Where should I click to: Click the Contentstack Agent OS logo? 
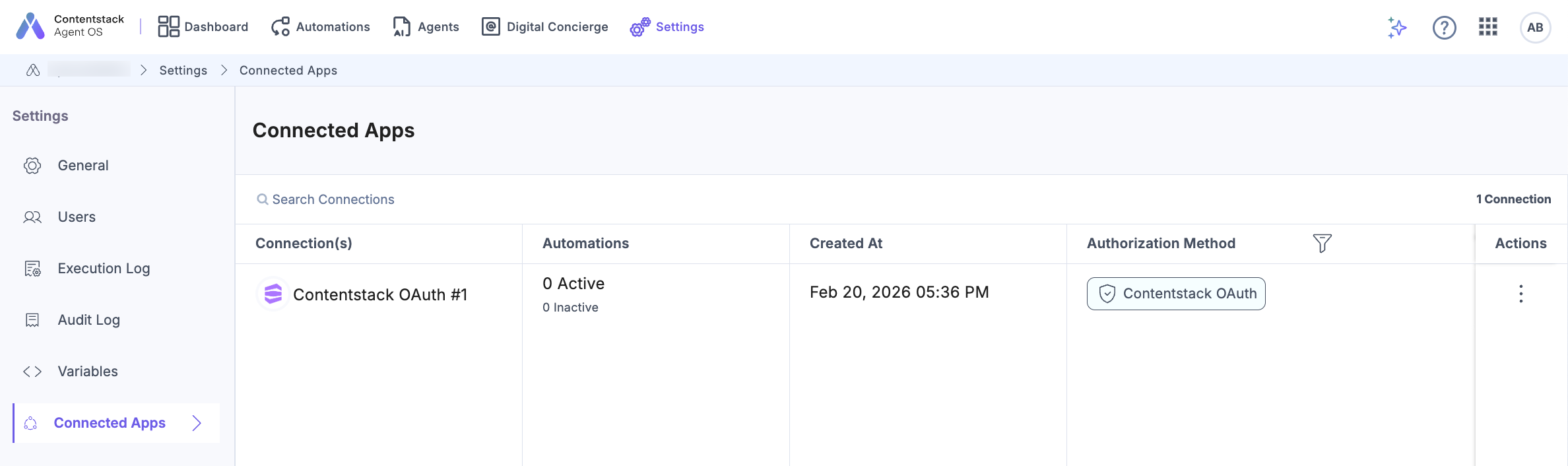tap(70, 26)
